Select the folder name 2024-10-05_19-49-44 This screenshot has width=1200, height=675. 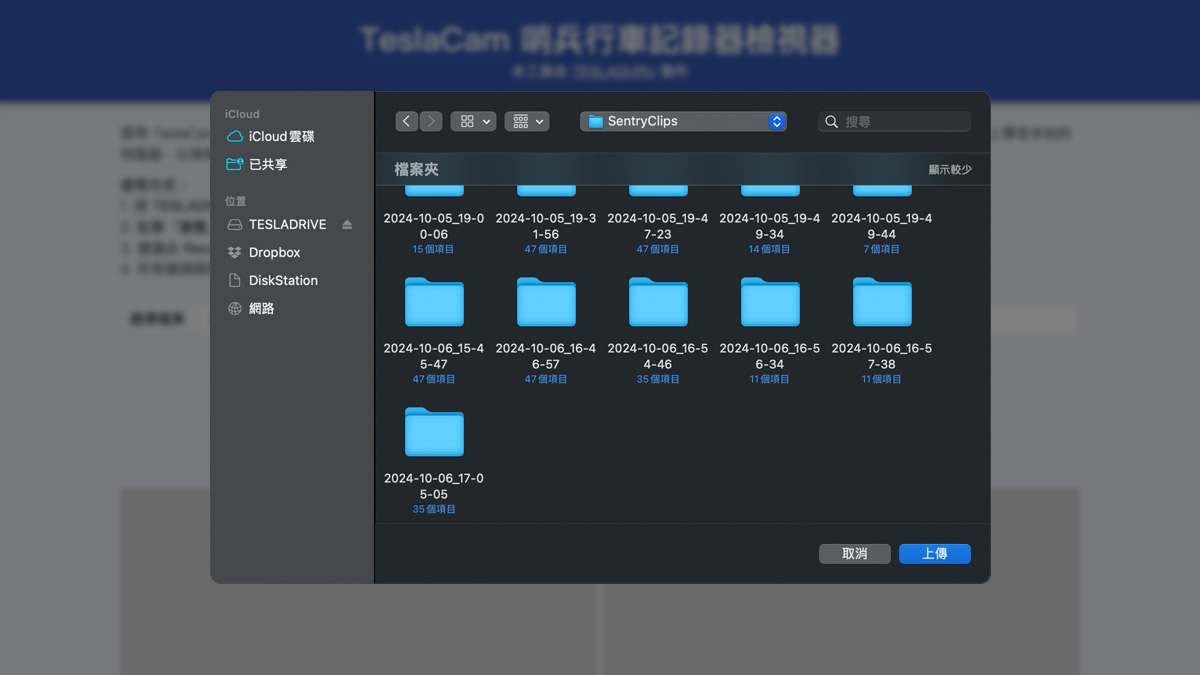tap(882, 226)
